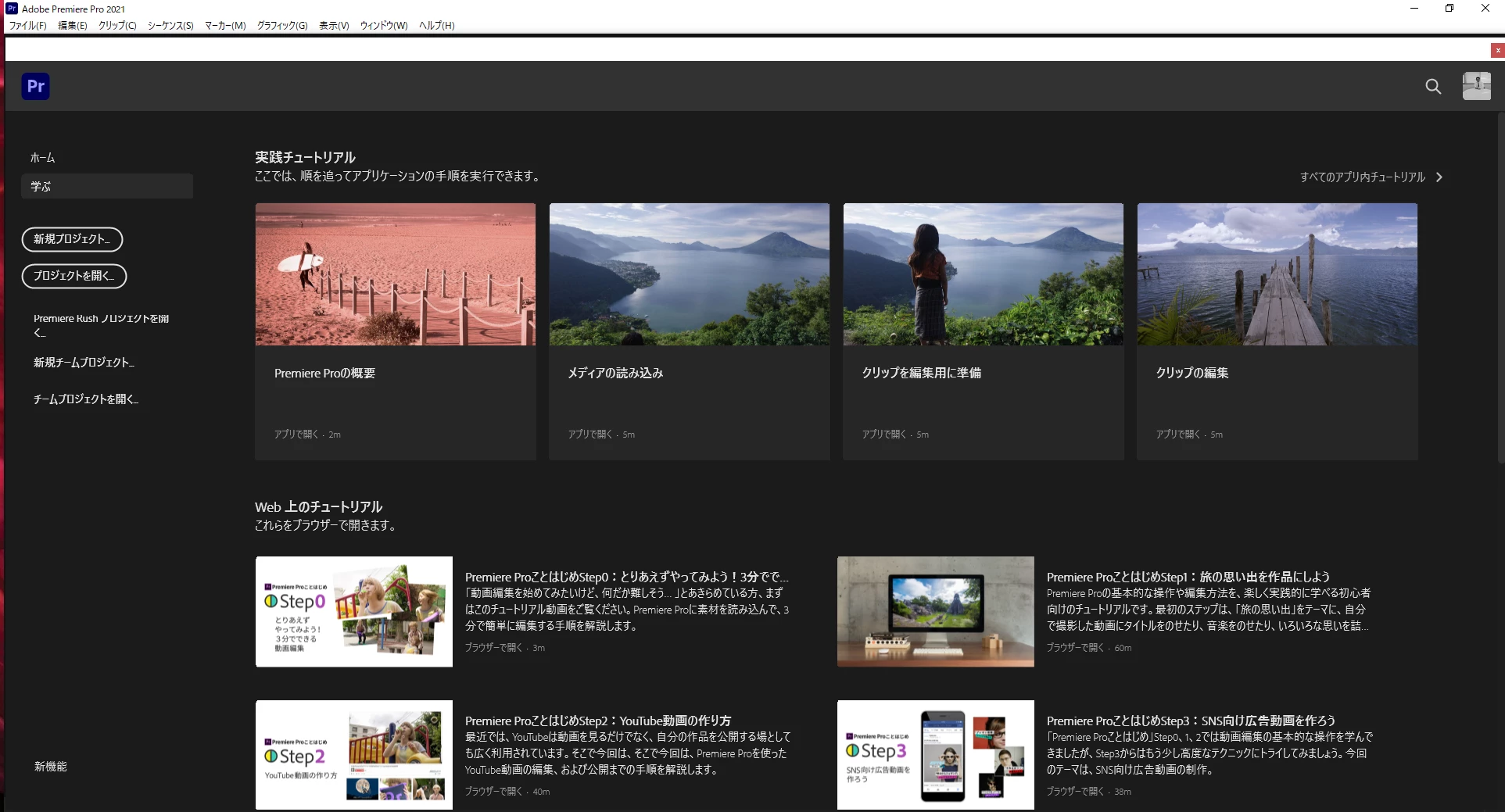This screenshot has height=812, width=1505.
Task: Click ブラウザーで開く 40m label for Step2
Action: pos(507,792)
